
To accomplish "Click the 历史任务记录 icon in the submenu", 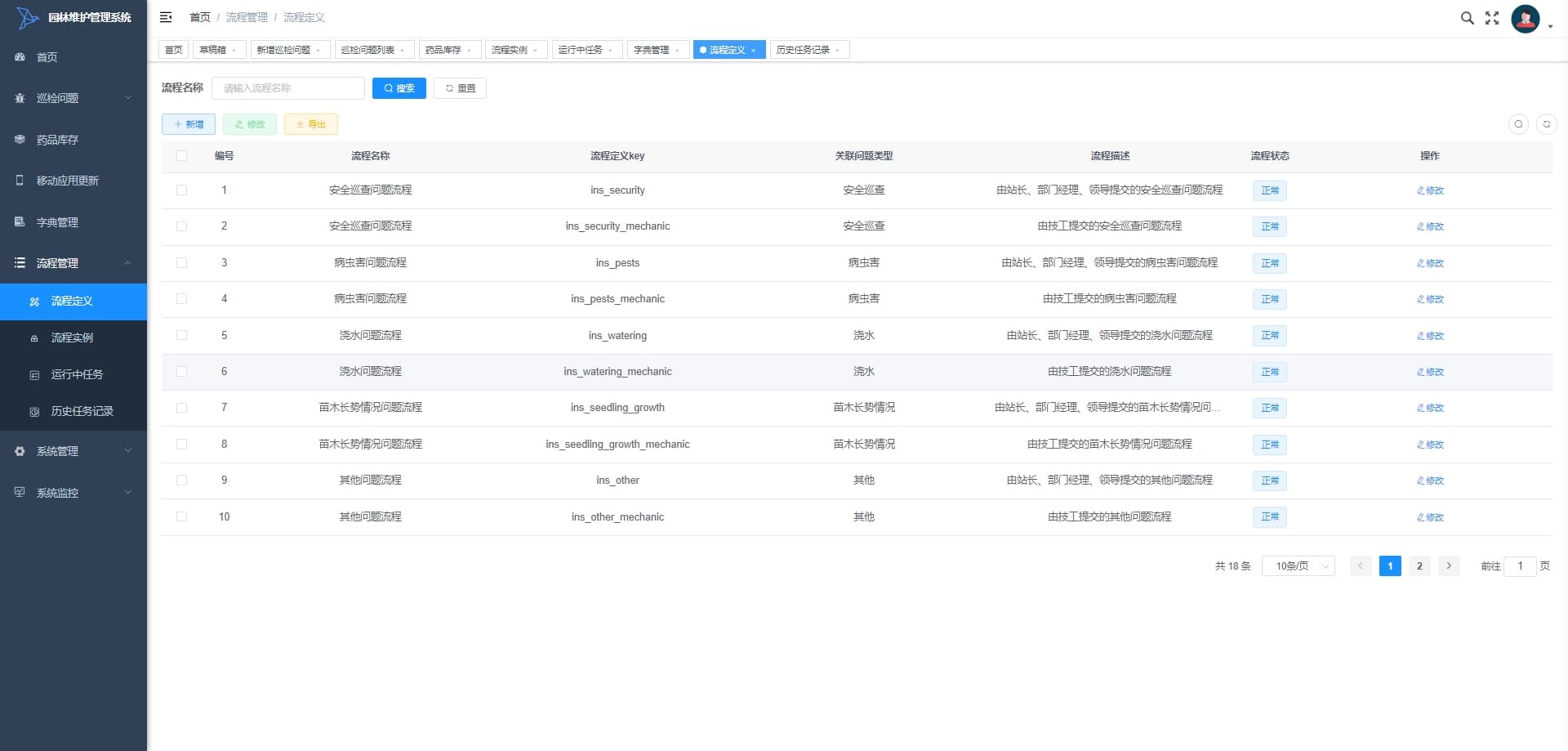I will pos(34,412).
